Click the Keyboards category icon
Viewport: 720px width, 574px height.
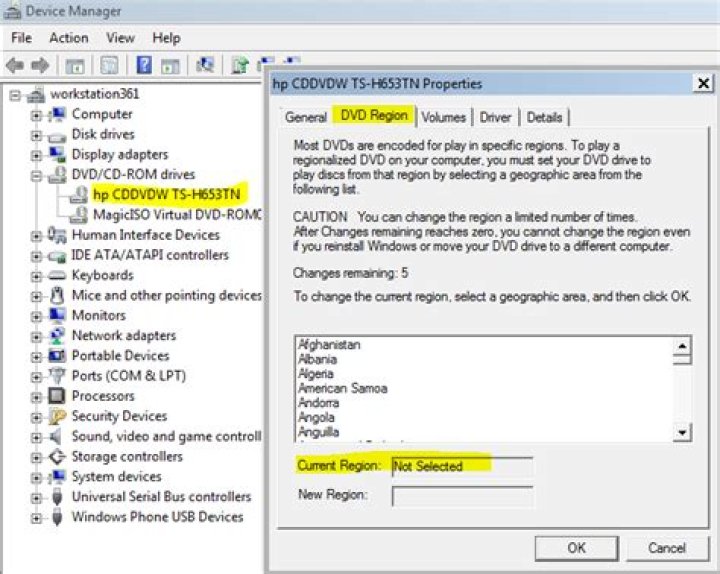(x=57, y=276)
